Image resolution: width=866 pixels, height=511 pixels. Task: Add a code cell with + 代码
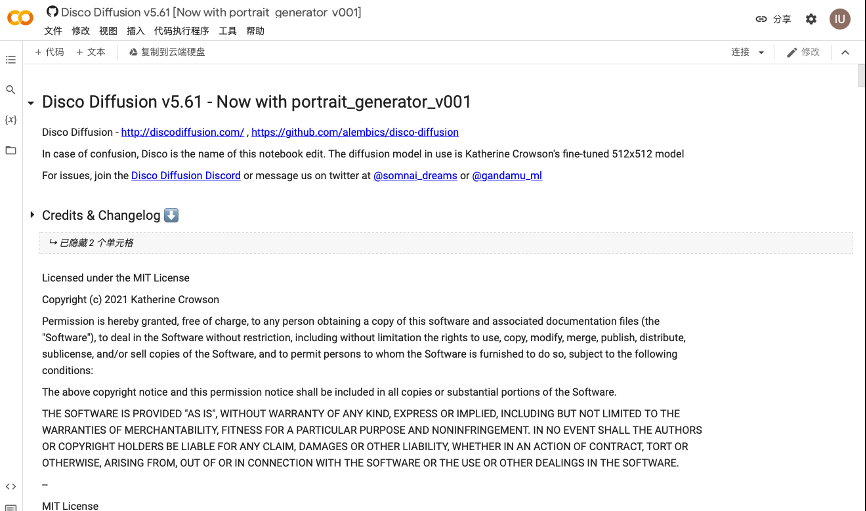coord(49,52)
